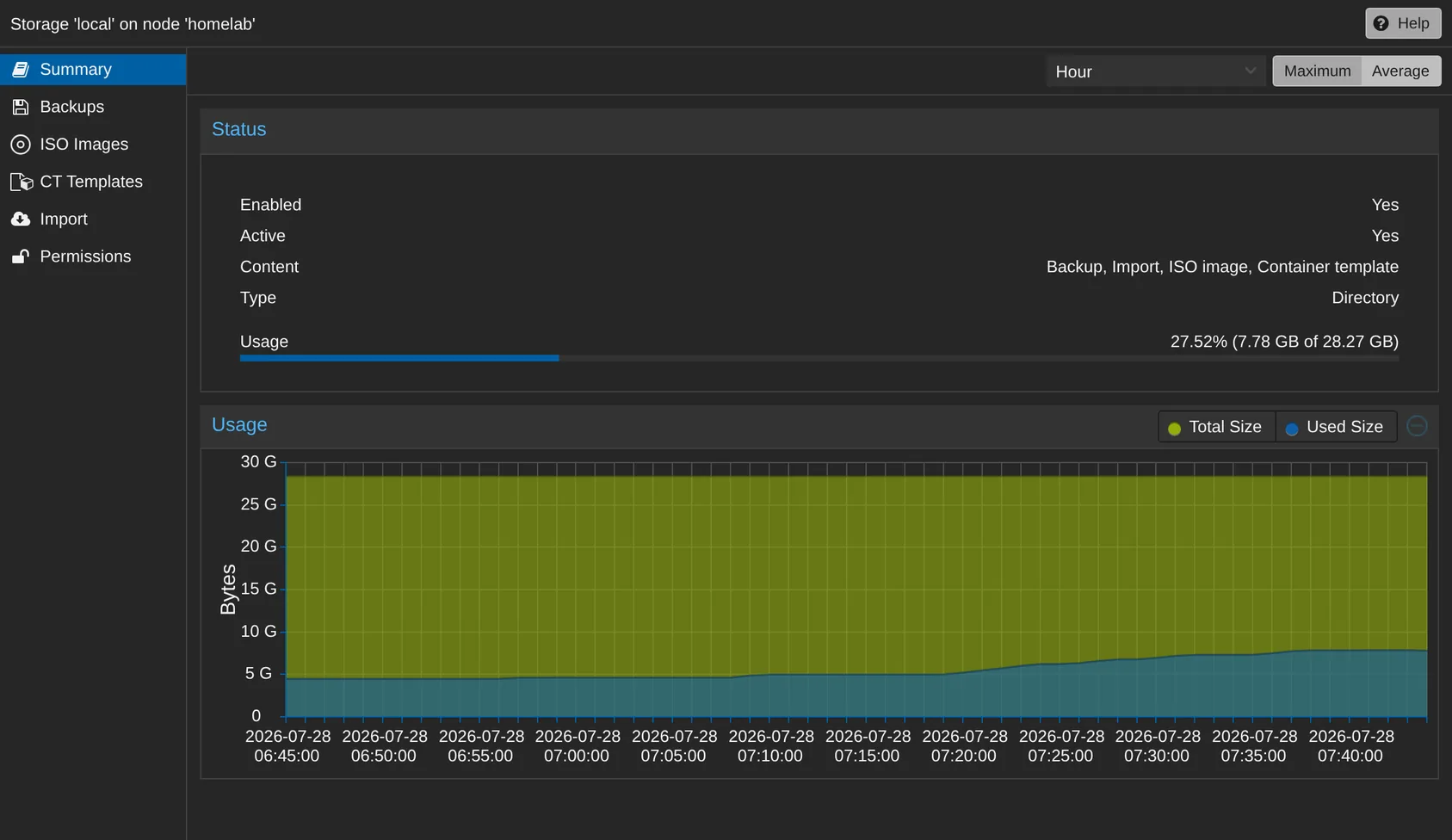Click the Enabled status row label

[270, 205]
